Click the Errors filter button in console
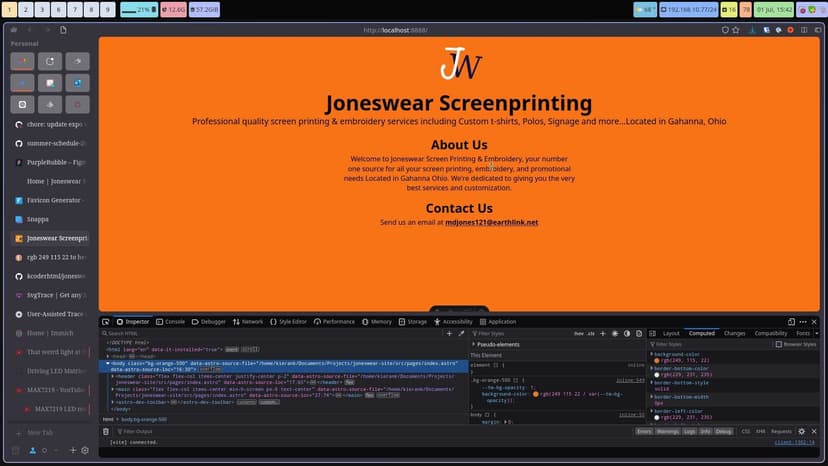This screenshot has height=466, width=828. pyautogui.click(x=645, y=431)
